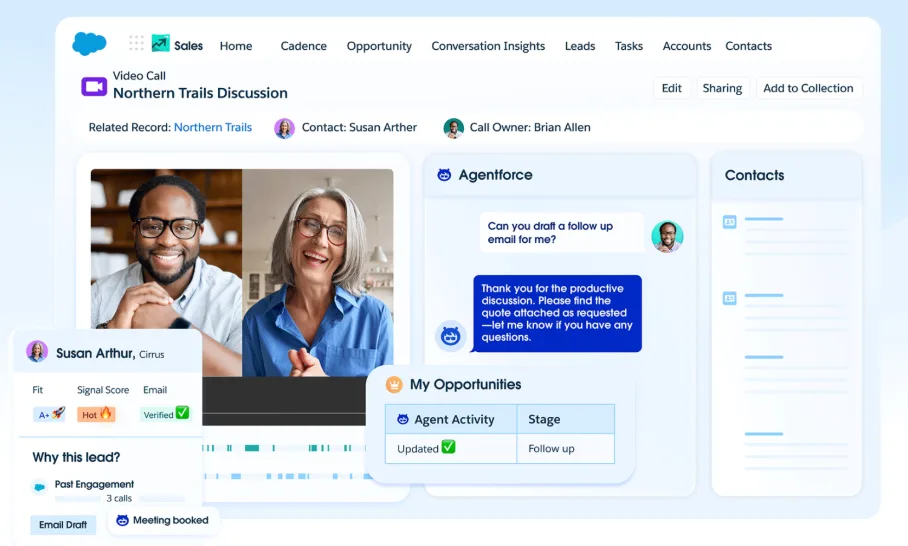The image size is (908, 546).
Task: Click the 'Updated' table cell text
Action: point(418,449)
